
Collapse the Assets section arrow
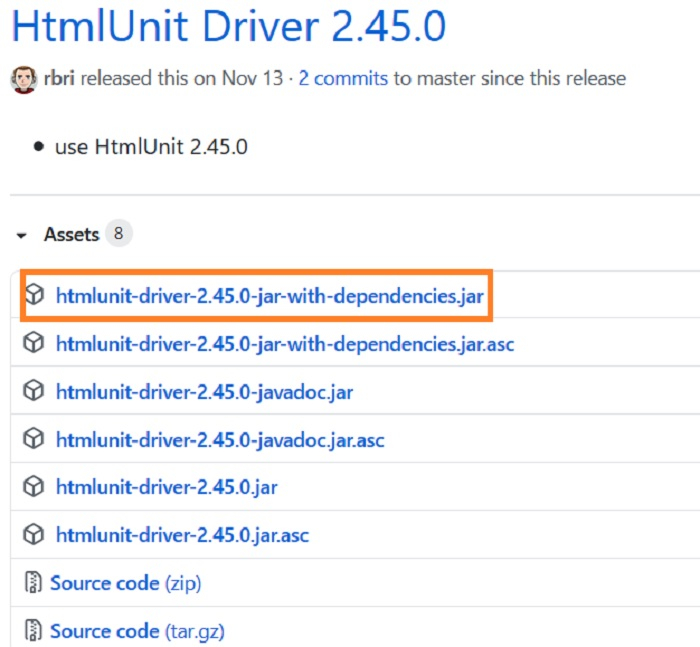(x=21, y=235)
